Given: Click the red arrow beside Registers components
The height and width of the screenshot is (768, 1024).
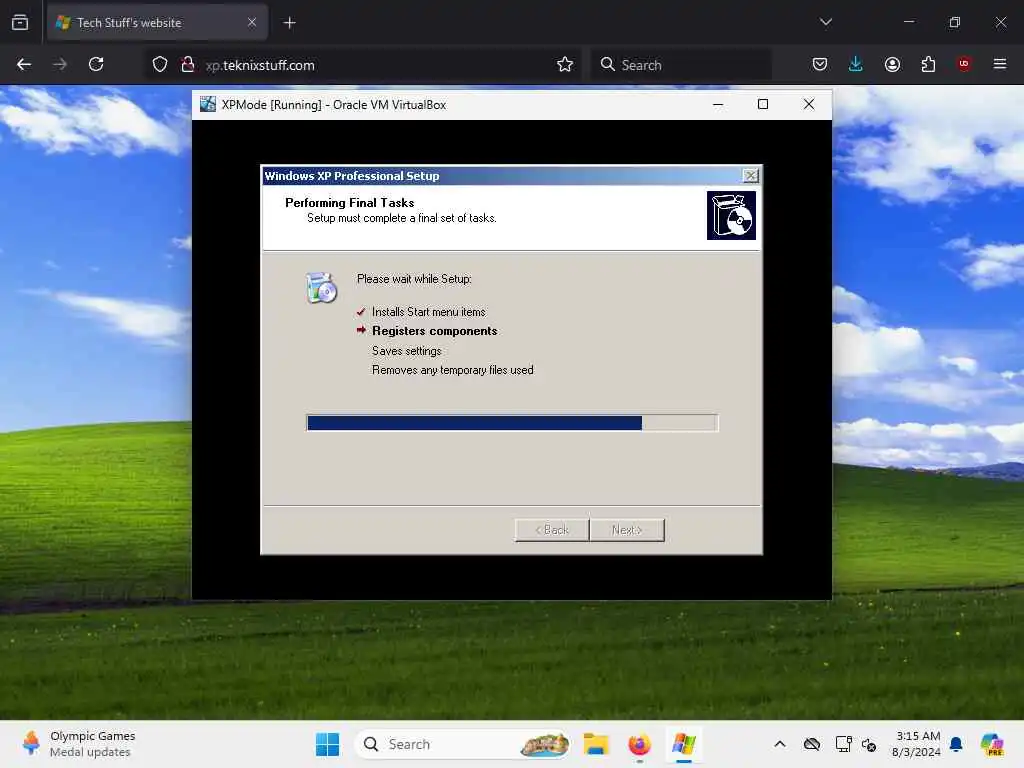Looking at the screenshot, I should tap(361, 330).
